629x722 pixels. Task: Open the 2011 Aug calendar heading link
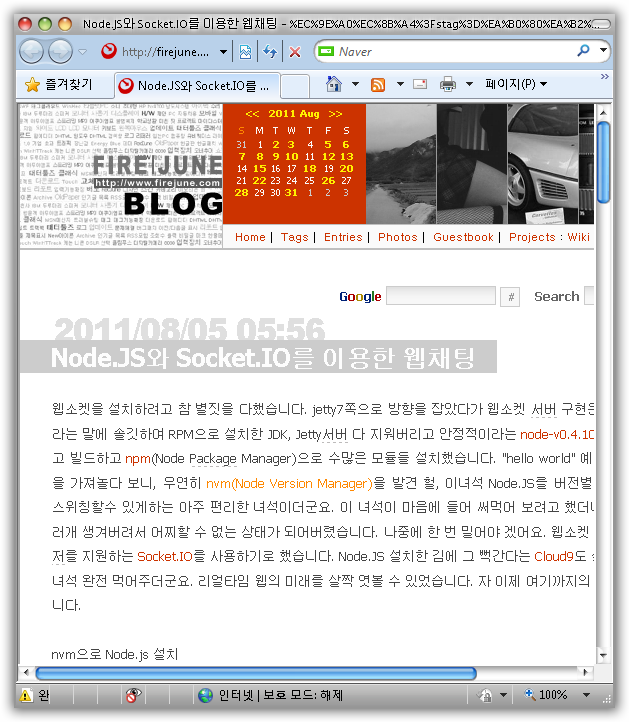point(294,113)
